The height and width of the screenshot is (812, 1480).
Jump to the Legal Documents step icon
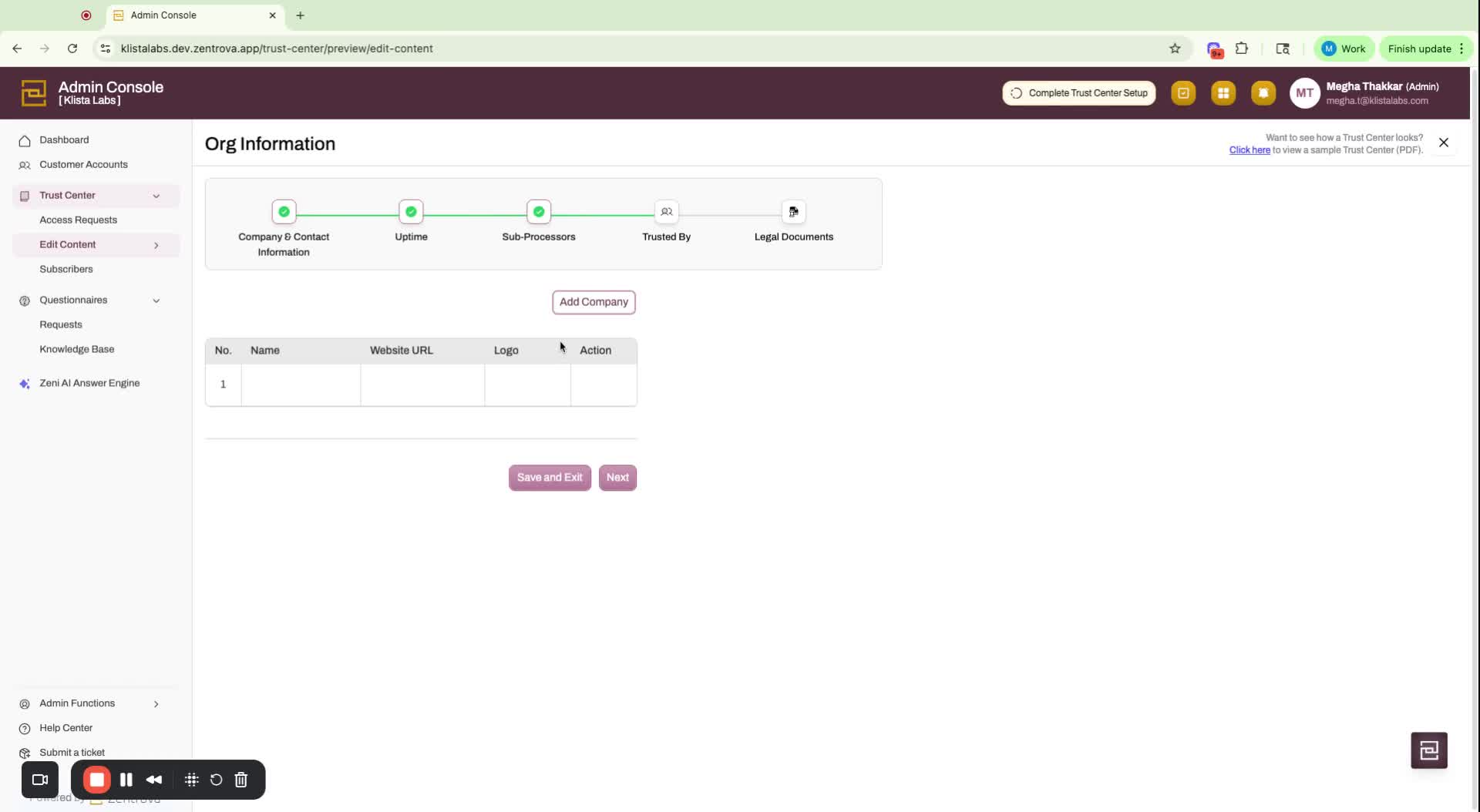tap(794, 212)
